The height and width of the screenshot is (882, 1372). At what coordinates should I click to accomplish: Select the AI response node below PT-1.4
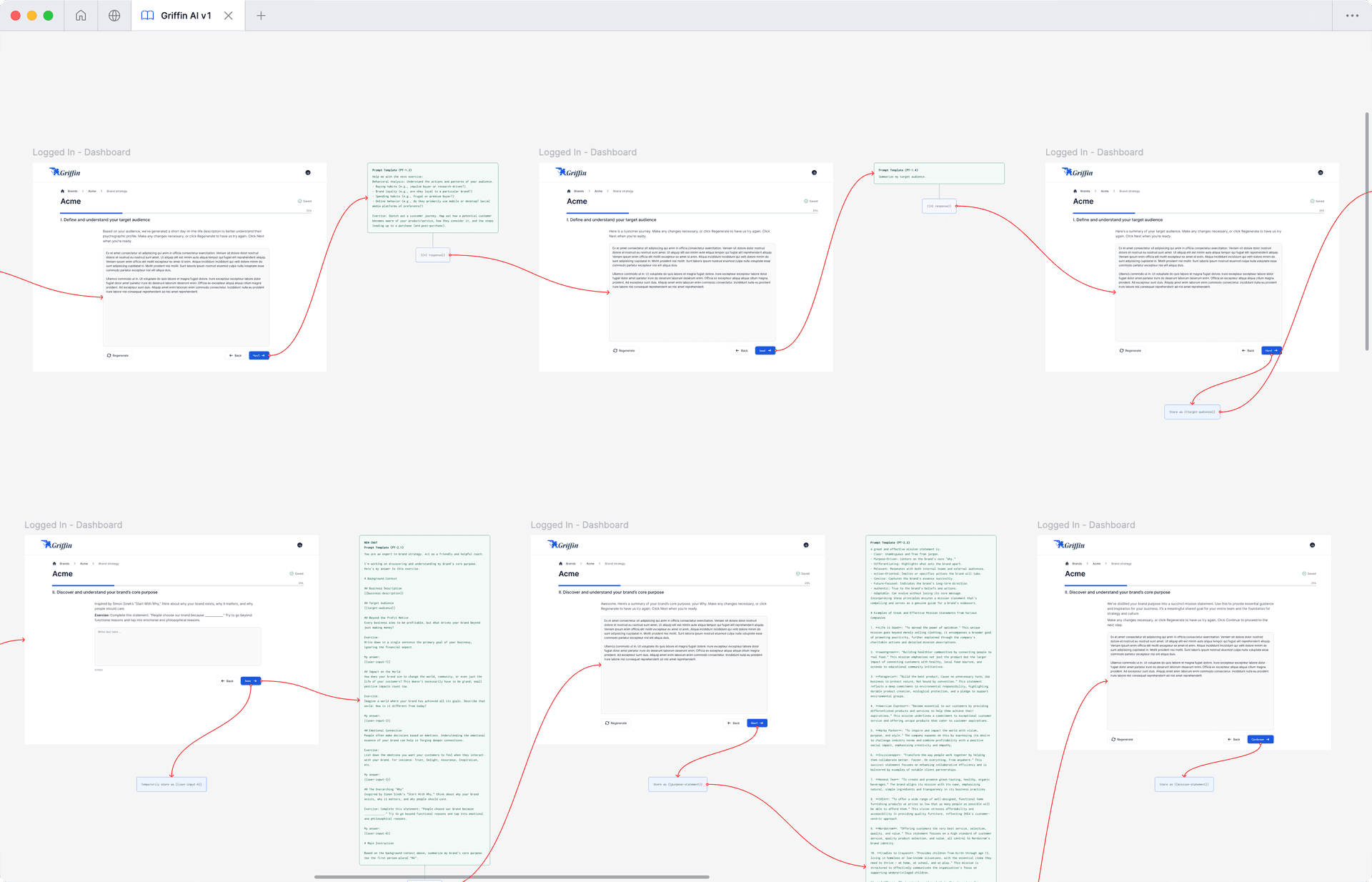pyautogui.click(x=939, y=206)
